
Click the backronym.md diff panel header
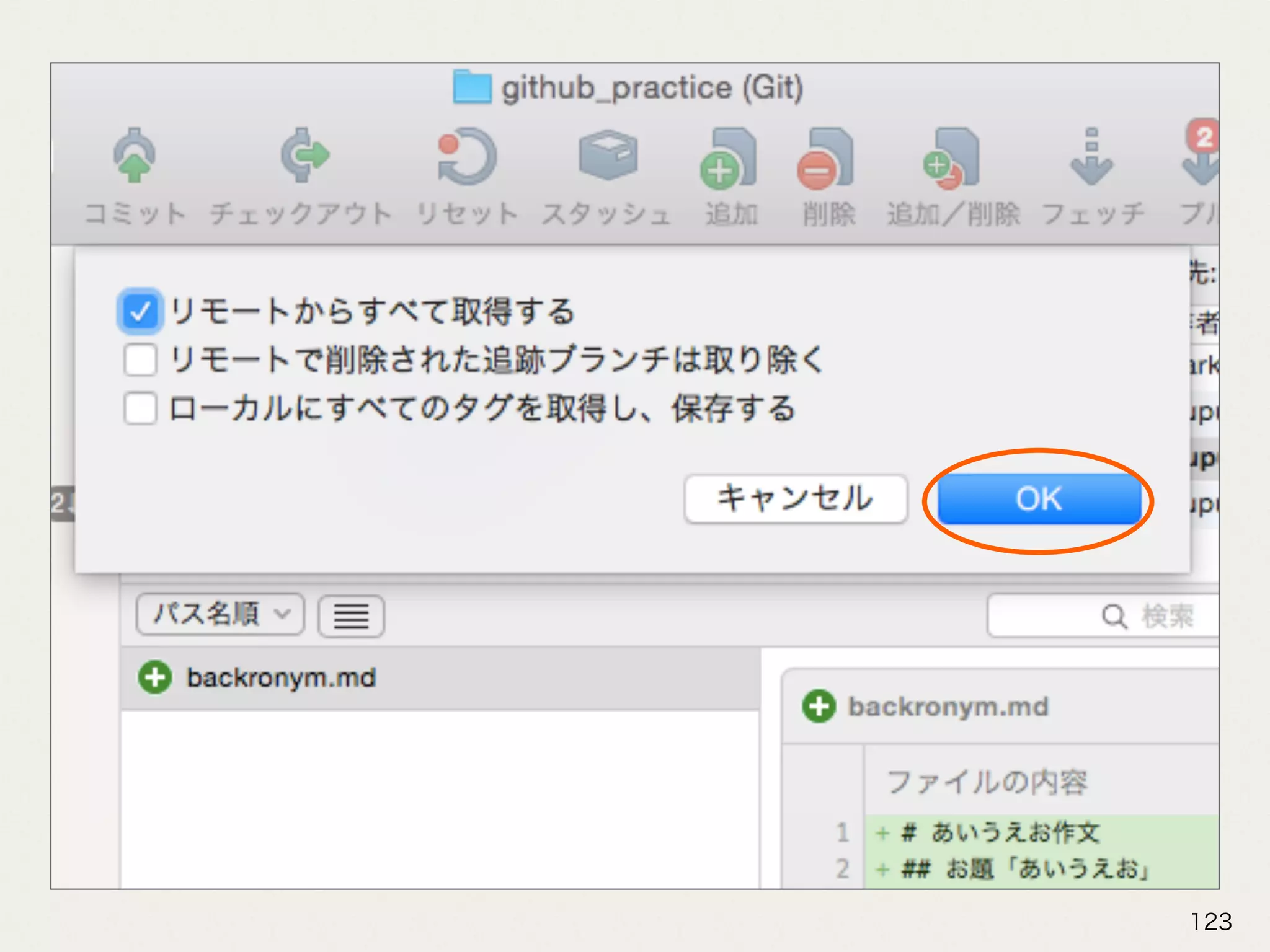[948, 707]
